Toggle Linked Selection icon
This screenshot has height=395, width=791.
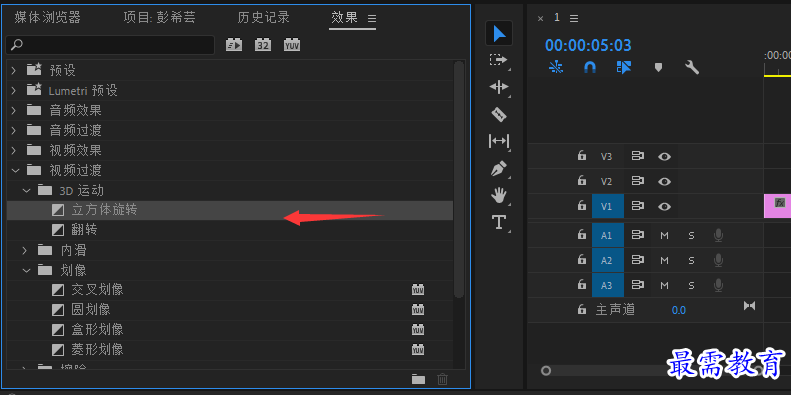point(624,67)
